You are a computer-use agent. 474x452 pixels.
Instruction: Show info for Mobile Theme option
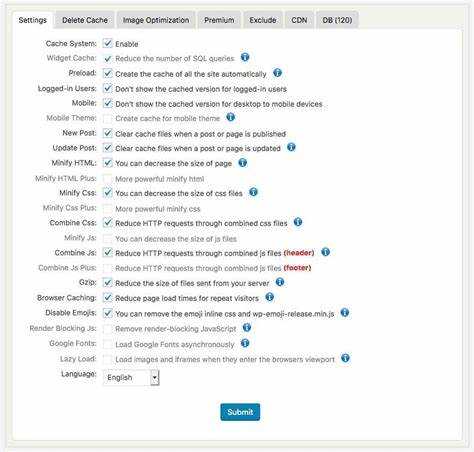[231, 117]
